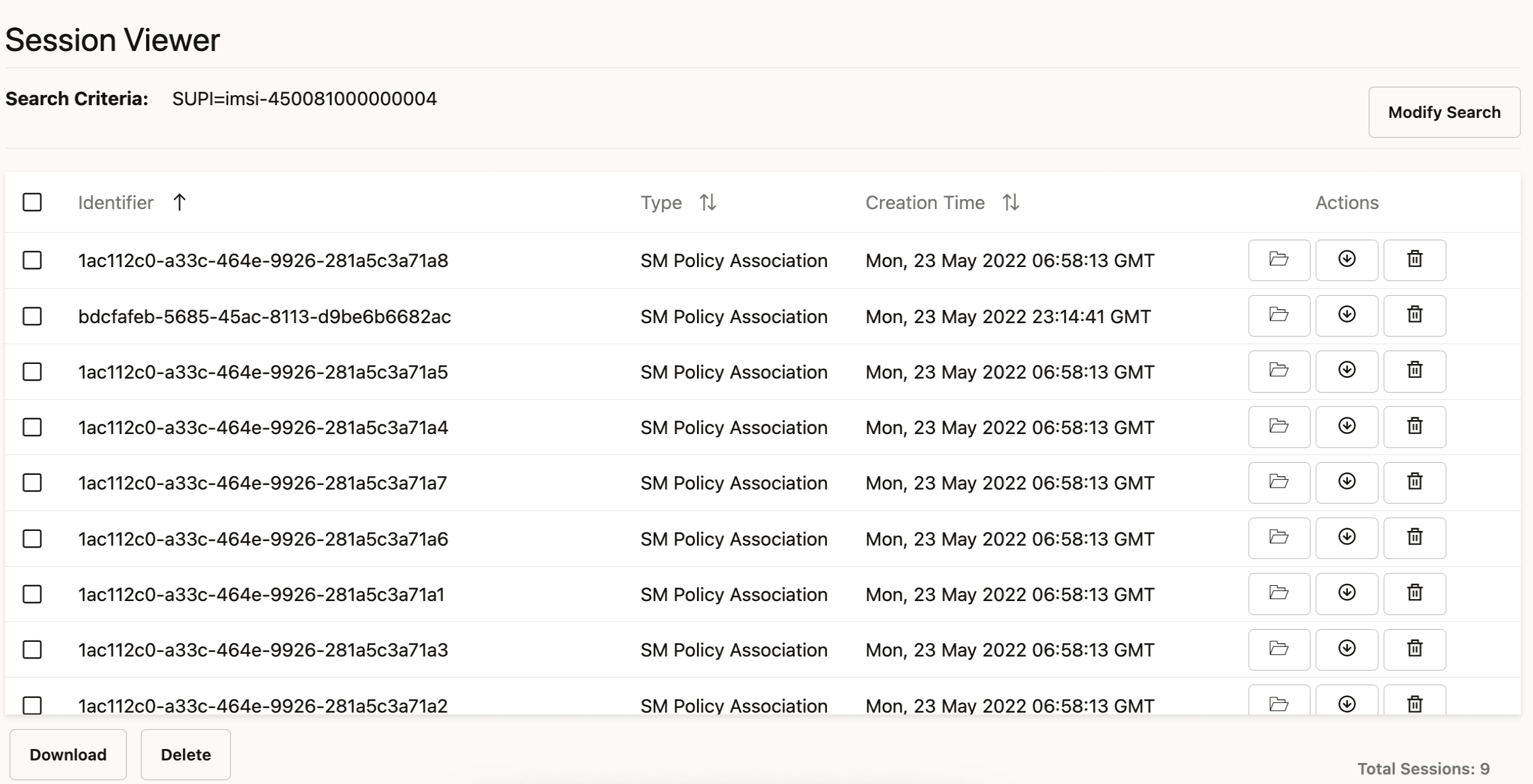This screenshot has width=1533, height=784.
Task: Select the bdcfafeb session row checkbox
Action: [x=32, y=316]
